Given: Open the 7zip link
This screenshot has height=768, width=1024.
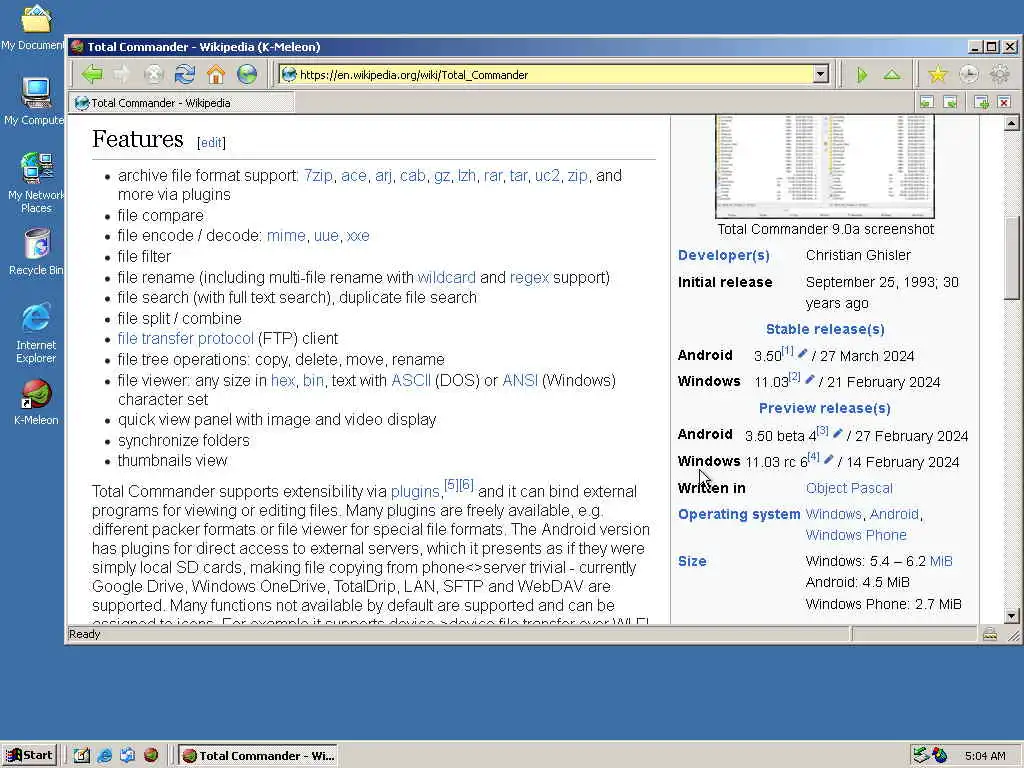Looking at the screenshot, I should pos(318,176).
